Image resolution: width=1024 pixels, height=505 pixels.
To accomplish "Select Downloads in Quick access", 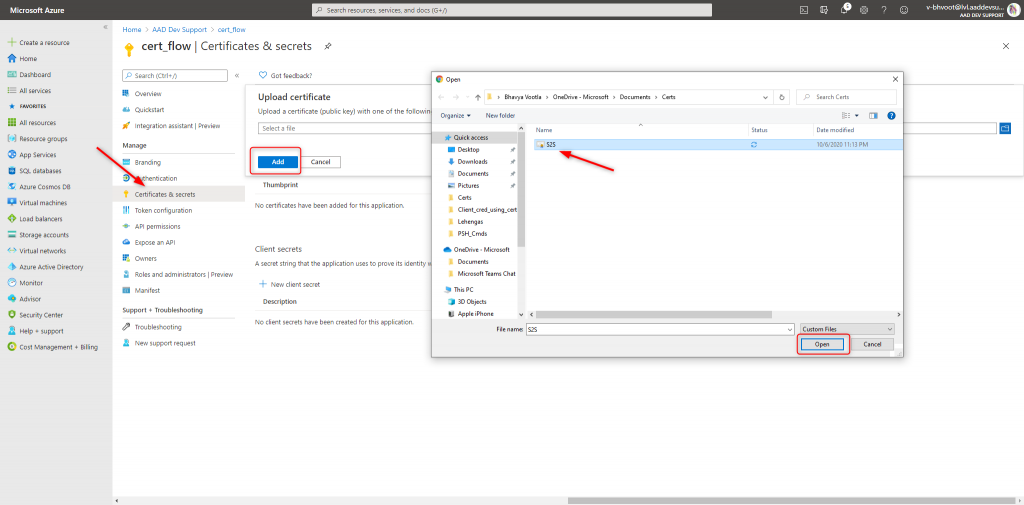I will pyautogui.click(x=472, y=161).
